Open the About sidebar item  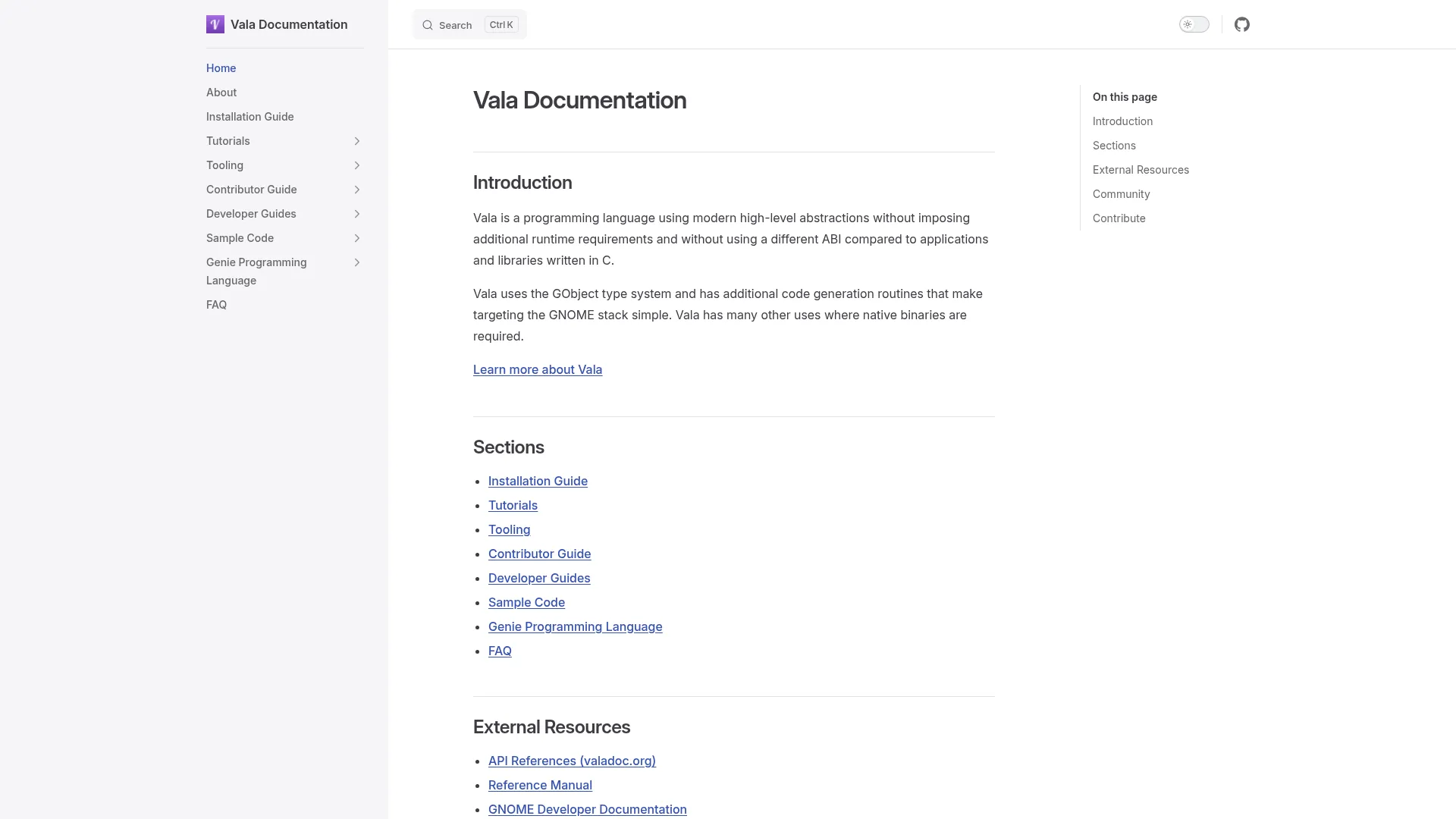click(221, 93)
